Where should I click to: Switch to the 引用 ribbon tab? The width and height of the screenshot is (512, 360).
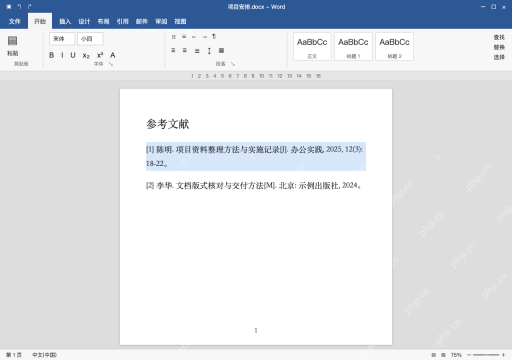click(122, 21)
